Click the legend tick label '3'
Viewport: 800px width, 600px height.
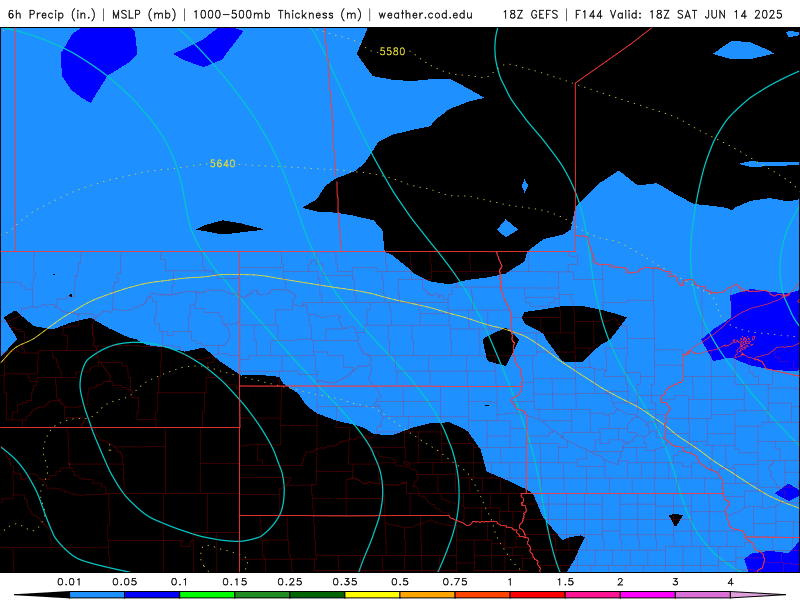pos(676,582)
